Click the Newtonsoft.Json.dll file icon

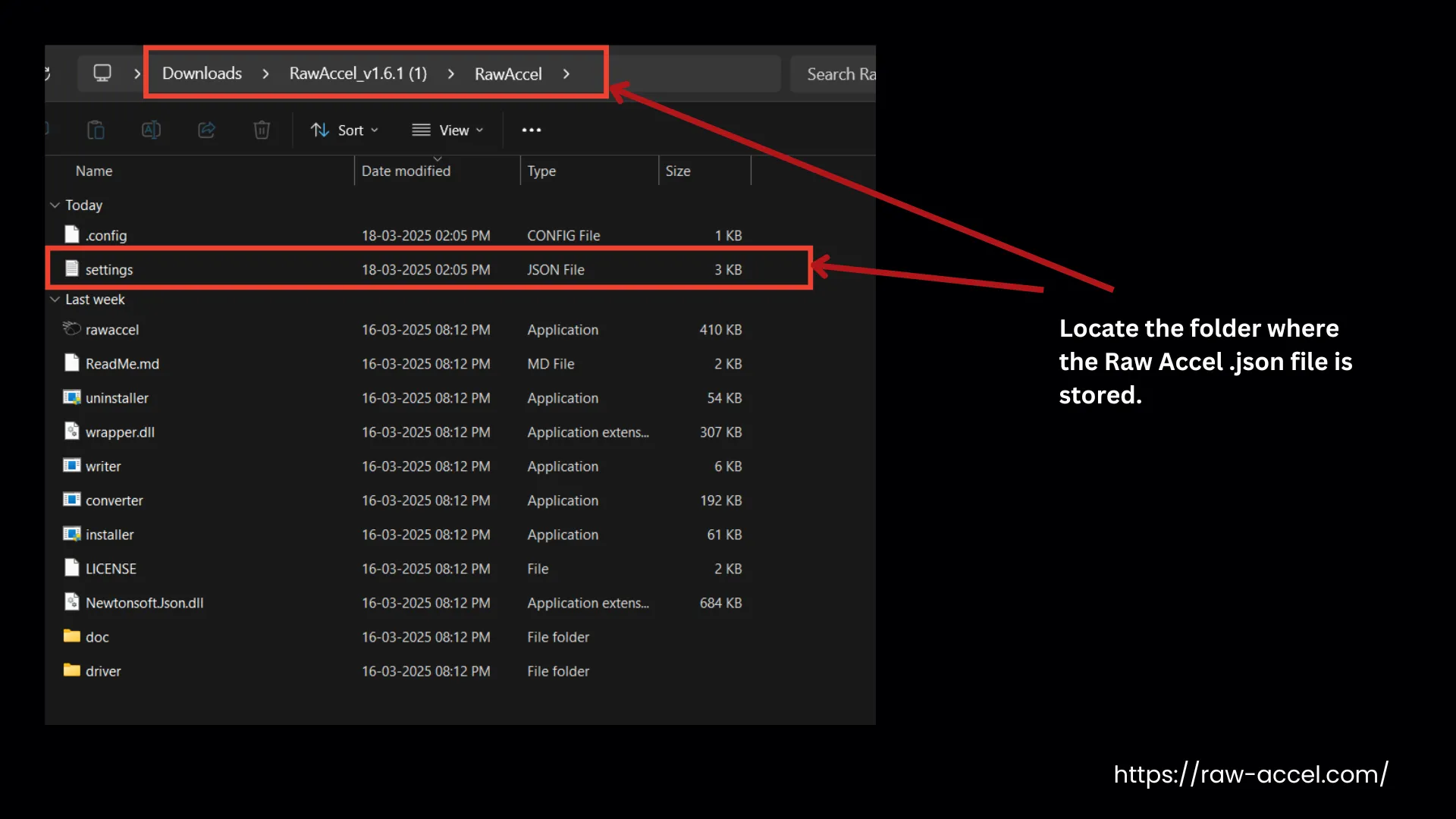pyautogui.click(x=71, y=602)
